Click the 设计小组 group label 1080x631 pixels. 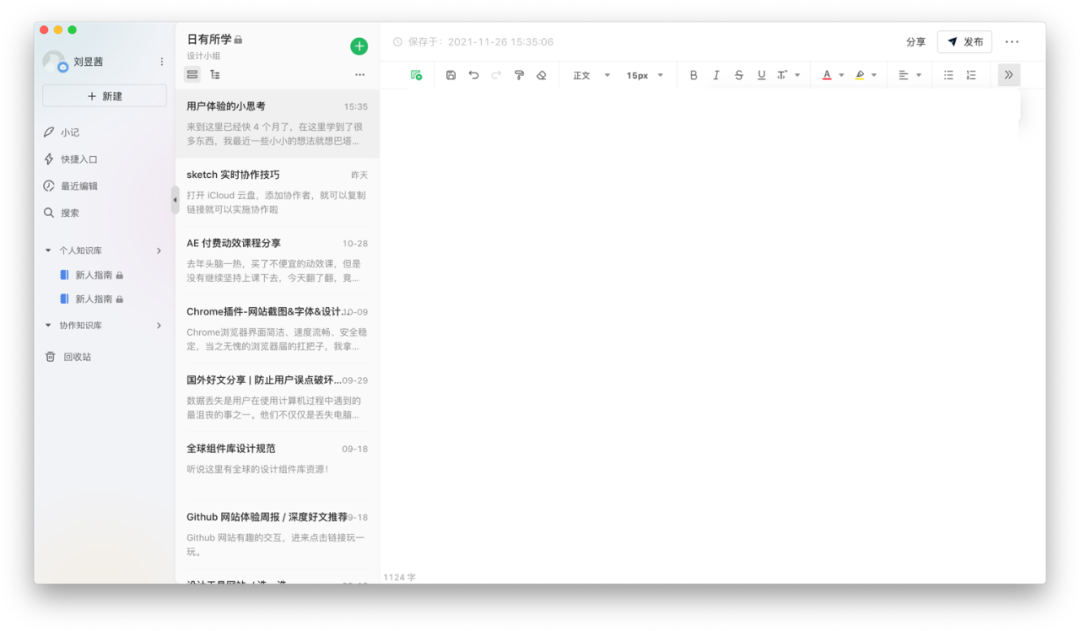pyautogui.click(x=203, y=56)
